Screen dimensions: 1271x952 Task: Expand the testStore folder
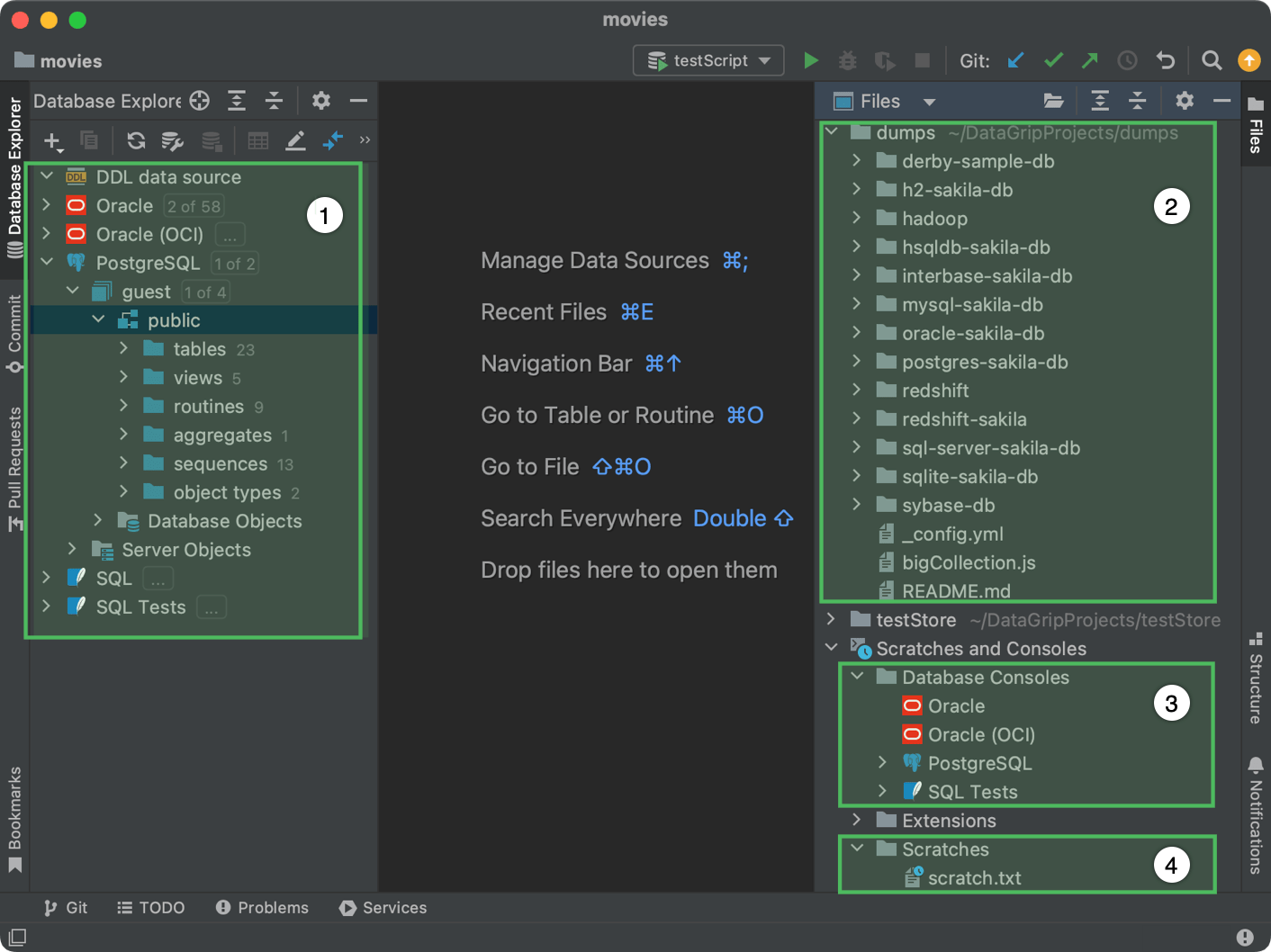click(x=831, y=620)
